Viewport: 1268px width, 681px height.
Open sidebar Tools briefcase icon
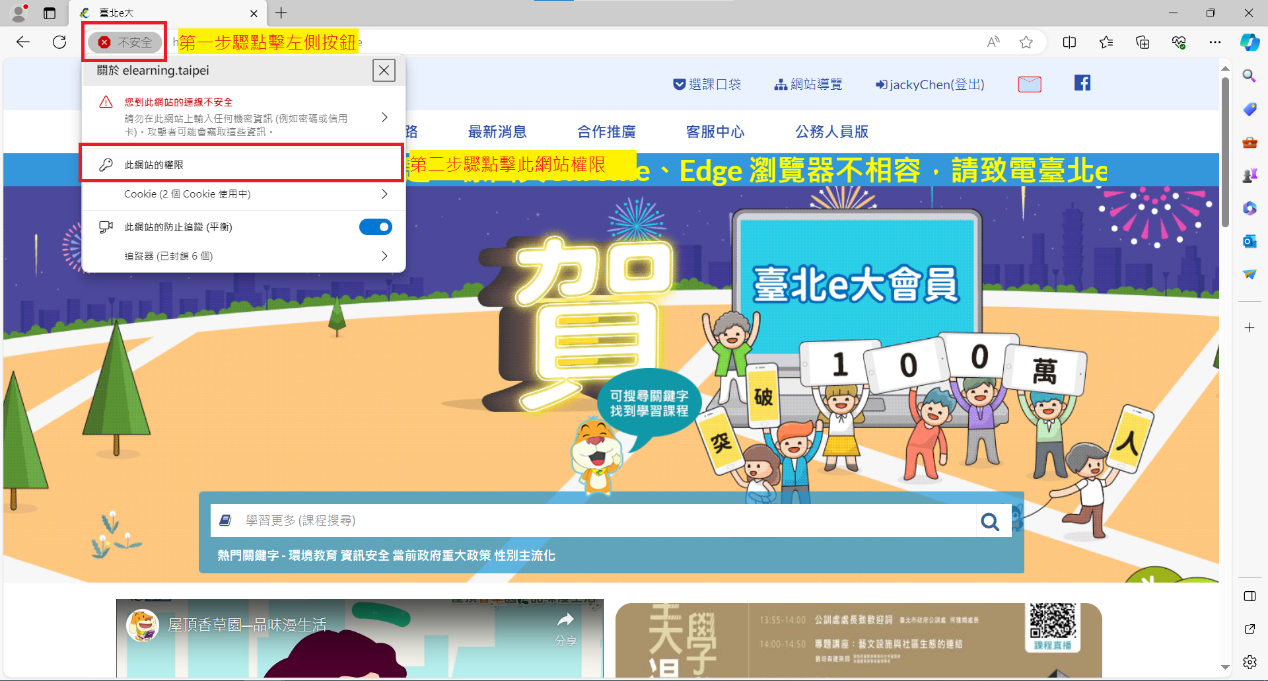coord(1249,142)
